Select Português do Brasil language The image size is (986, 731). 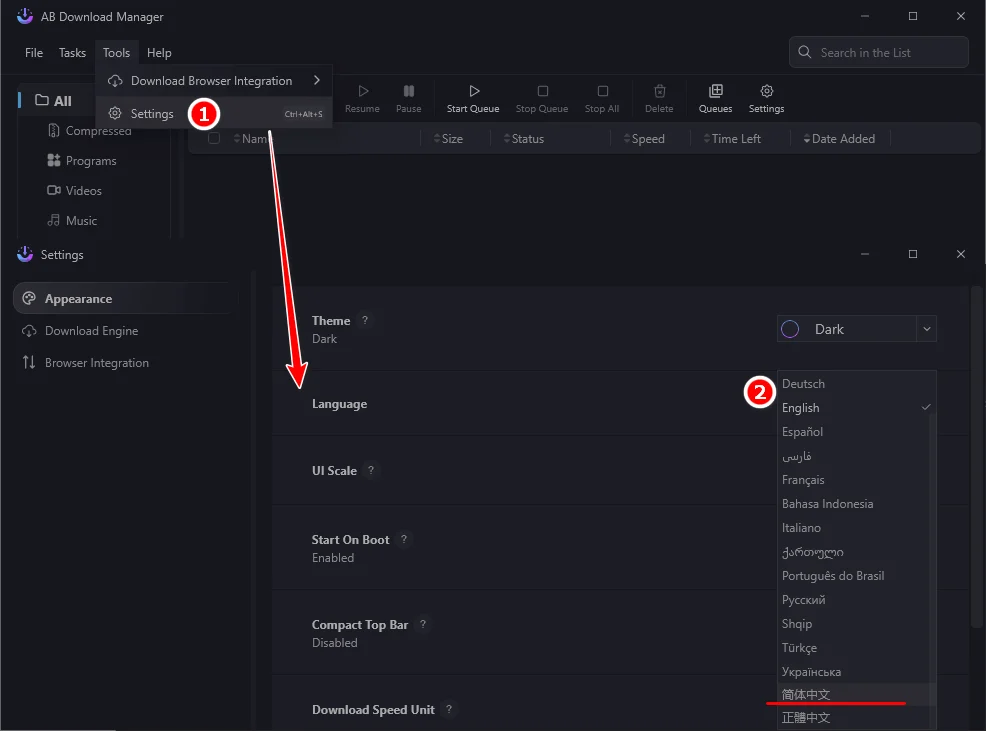point(855,576)
